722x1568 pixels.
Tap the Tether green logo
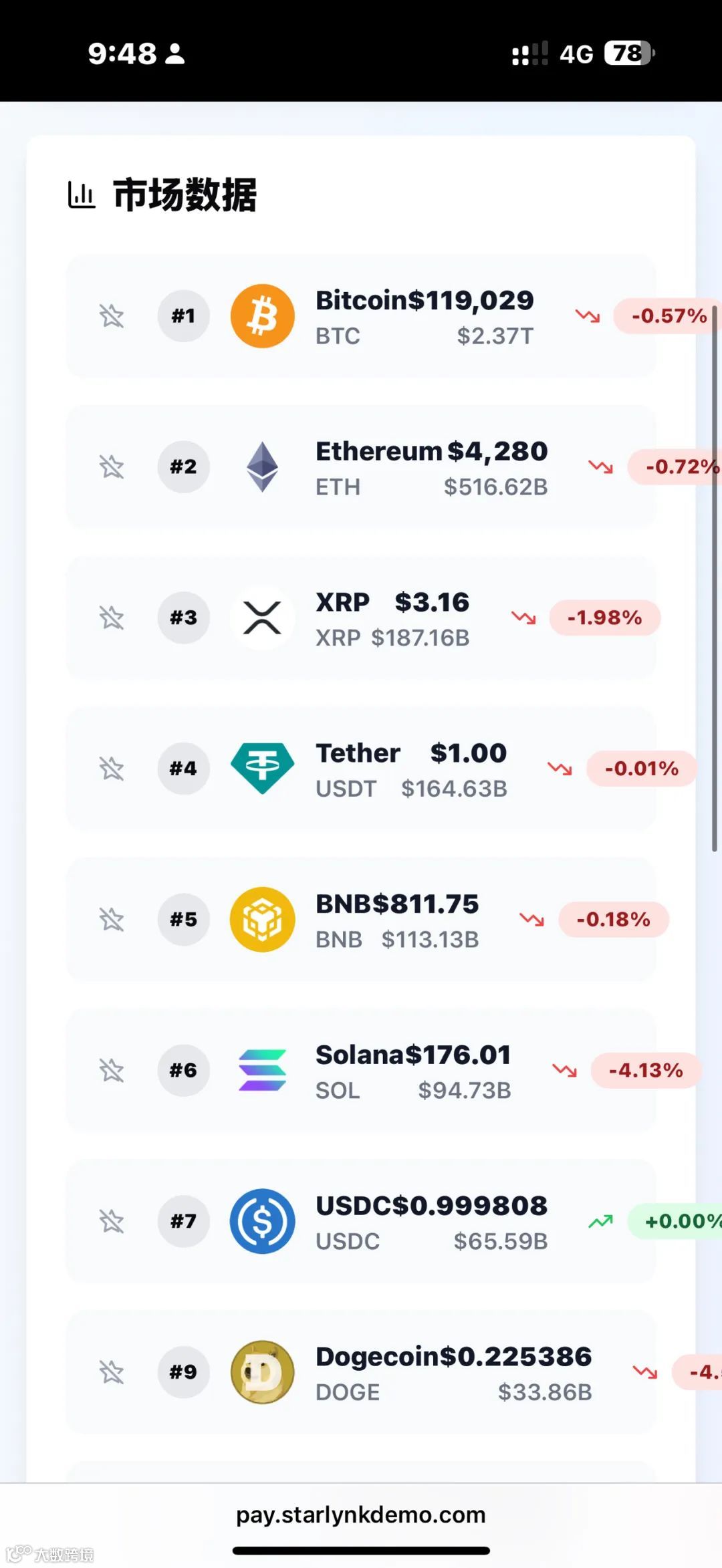pyautogui.click(x=262, y=769)
